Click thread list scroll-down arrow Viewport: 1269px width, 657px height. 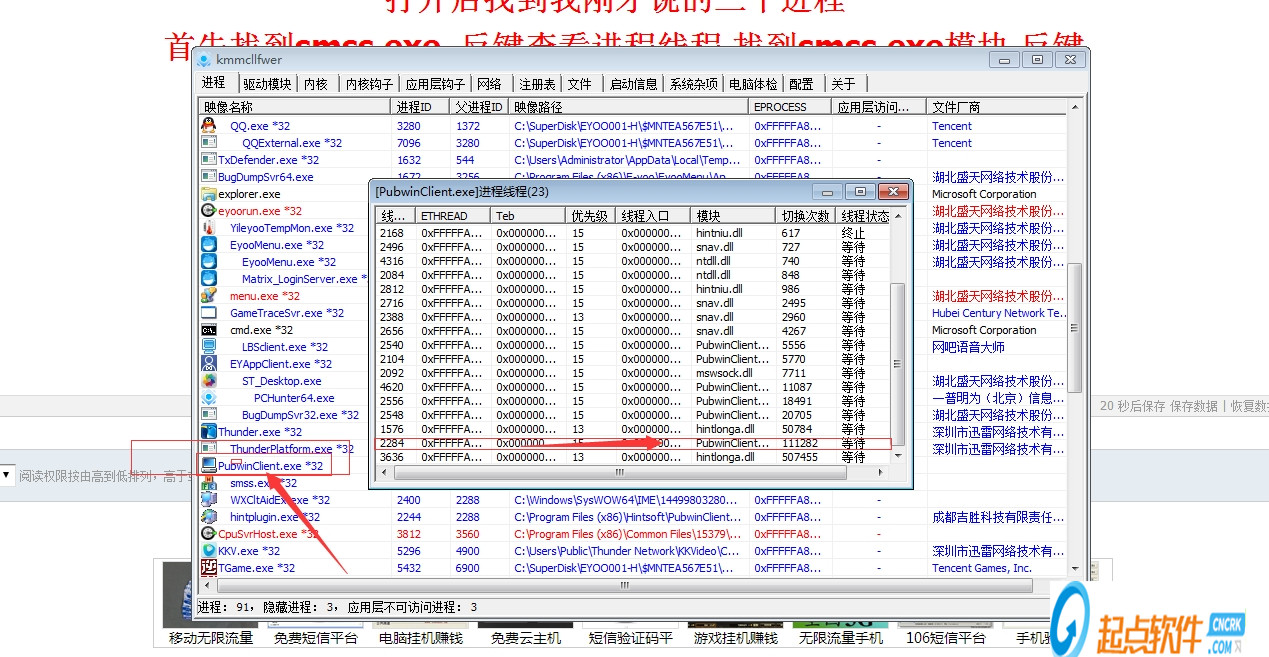tap(898, 456)
